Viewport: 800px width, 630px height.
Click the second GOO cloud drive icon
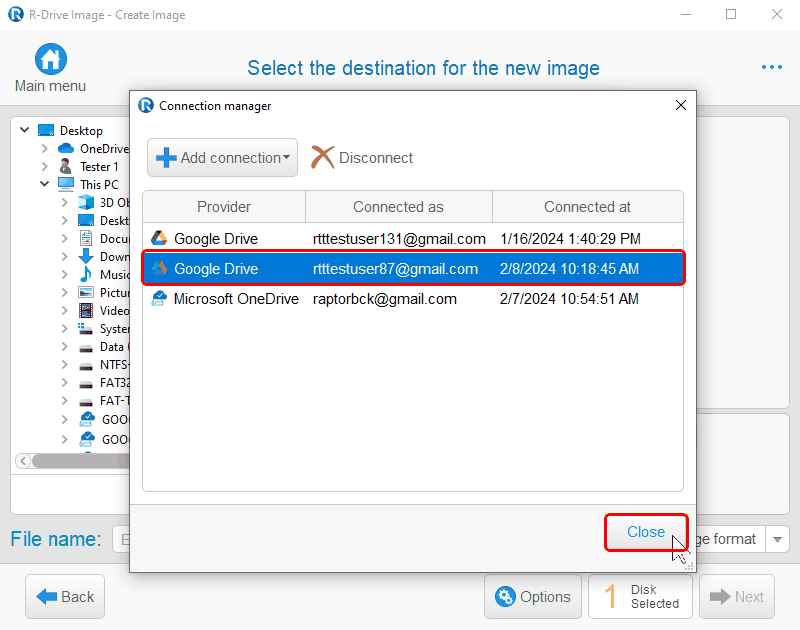click(87, 439)
